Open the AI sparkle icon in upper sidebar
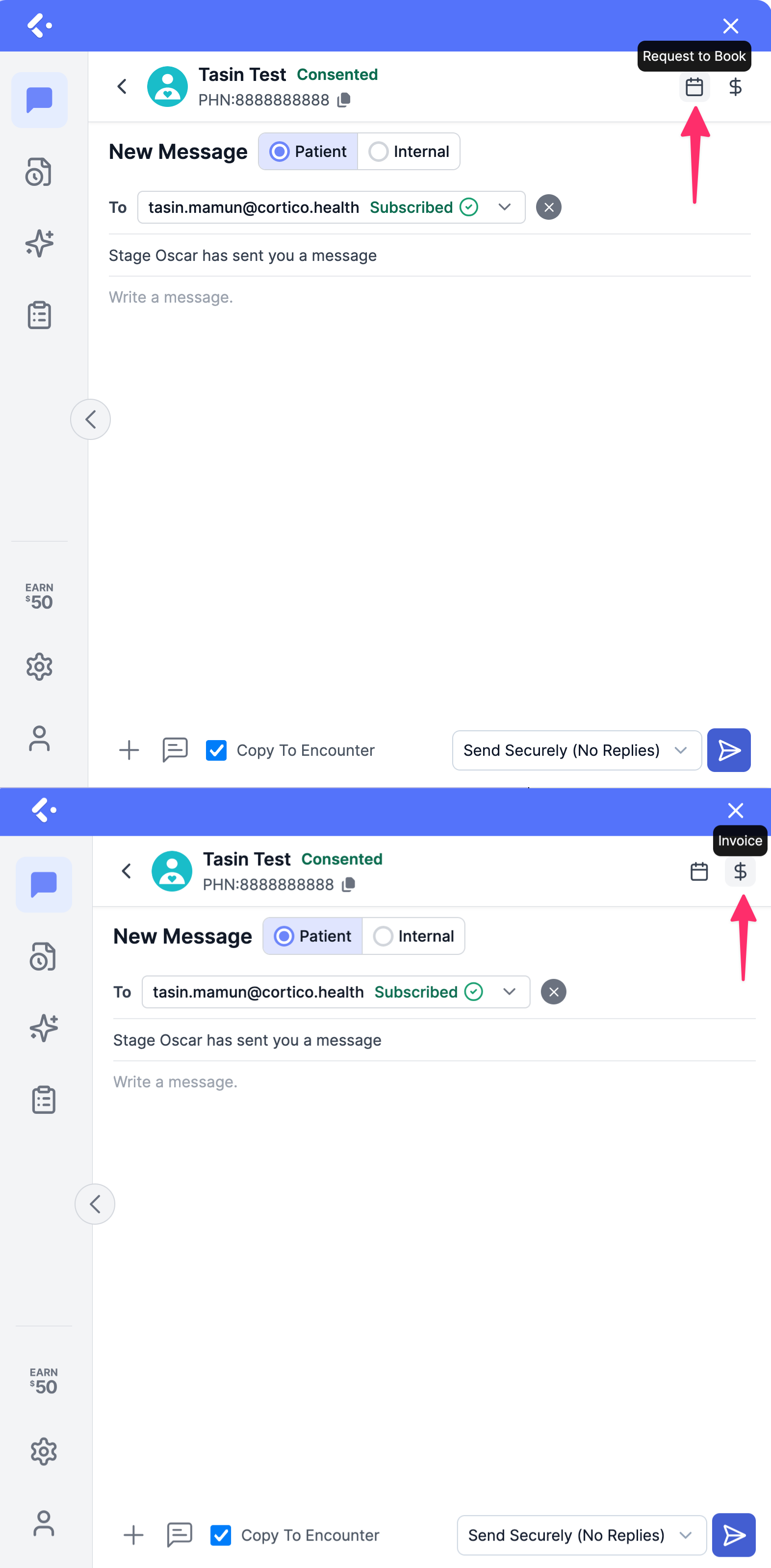 40,243
